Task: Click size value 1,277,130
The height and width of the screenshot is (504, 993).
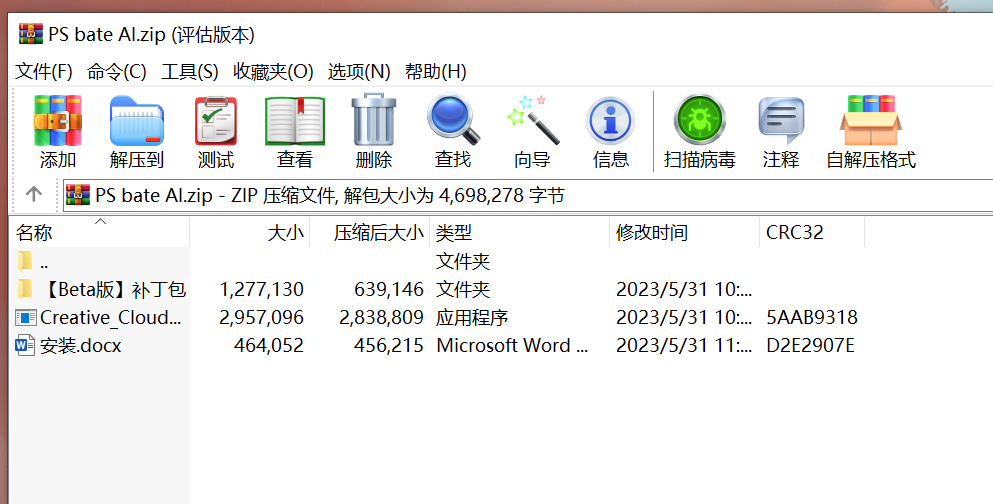Action: coord(262,289)
